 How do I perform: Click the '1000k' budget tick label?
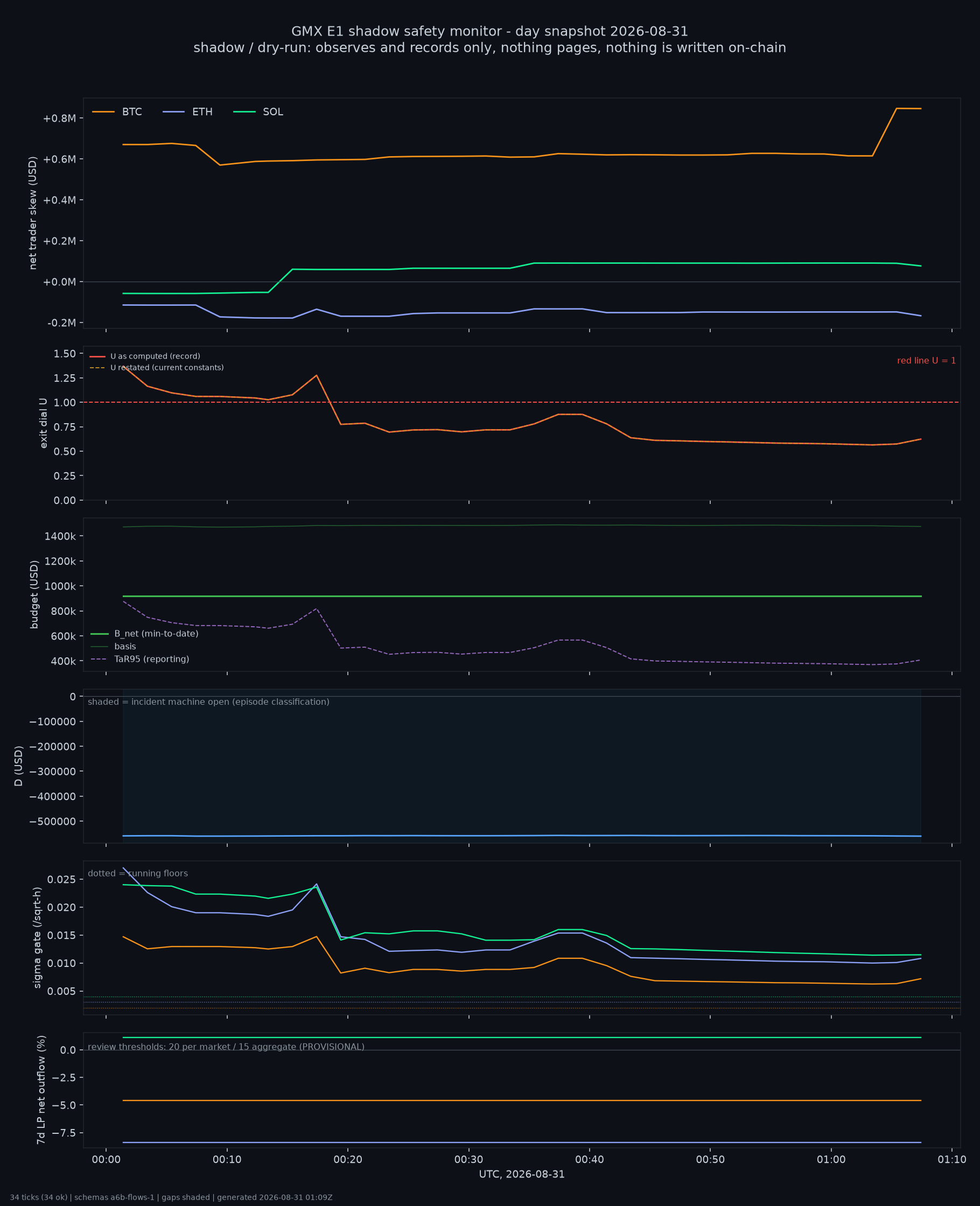point(60,586)
